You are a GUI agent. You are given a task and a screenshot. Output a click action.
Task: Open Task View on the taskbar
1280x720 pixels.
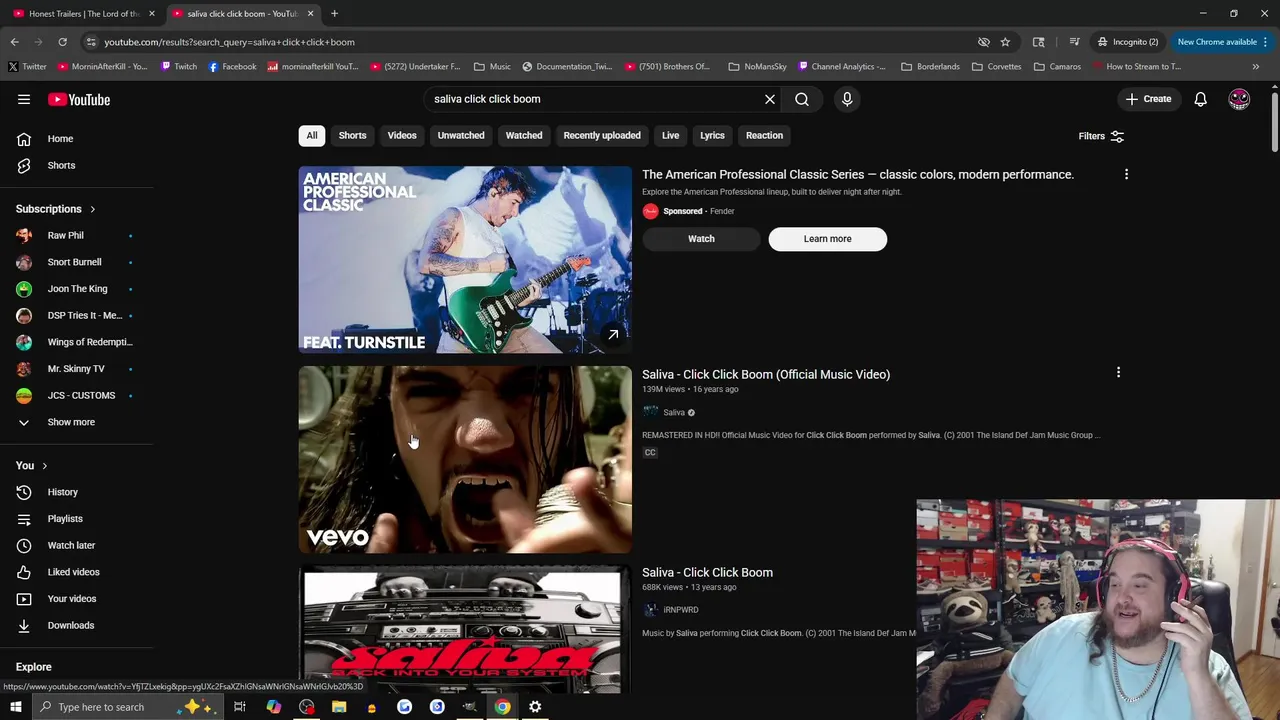240,707
